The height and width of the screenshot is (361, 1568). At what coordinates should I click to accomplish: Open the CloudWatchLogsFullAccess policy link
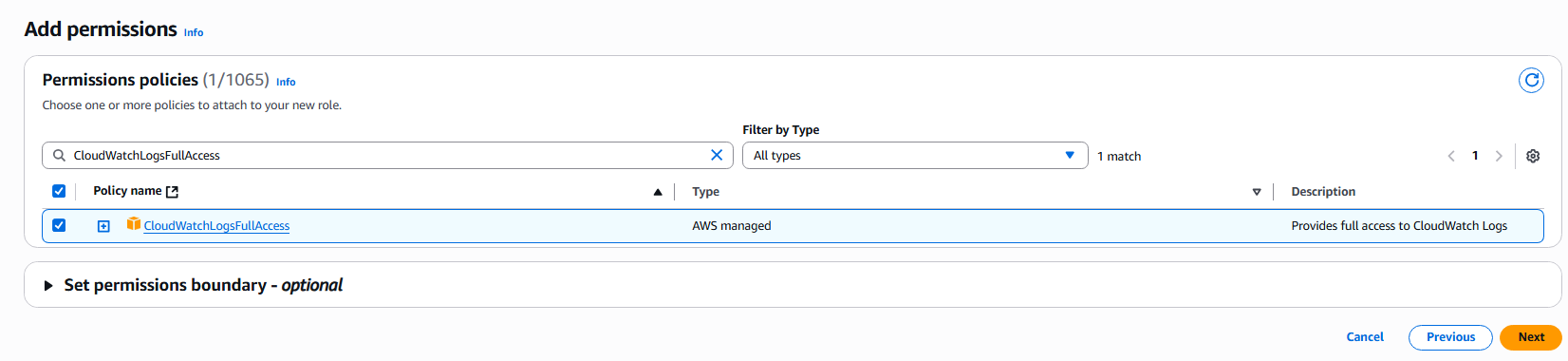216,226
